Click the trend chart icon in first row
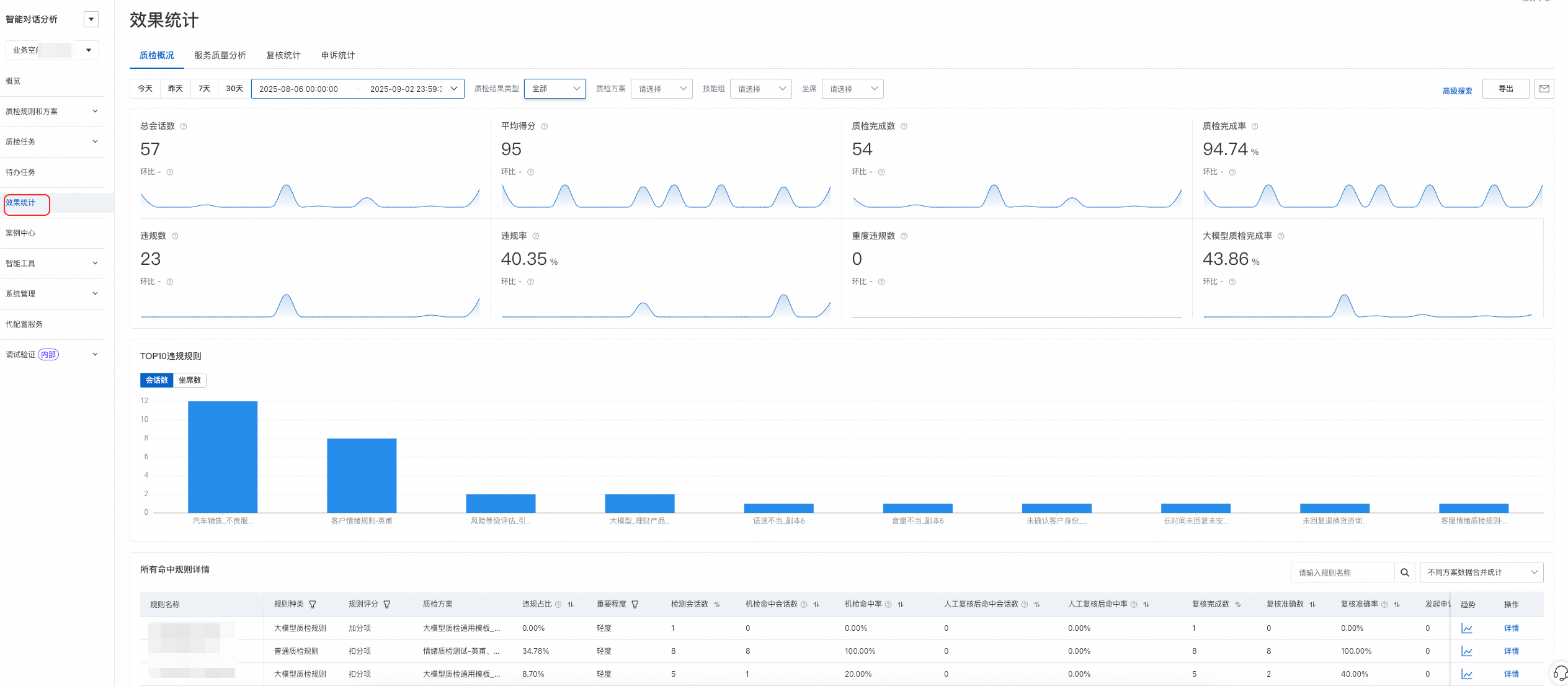 pyautogui.click(x=1466, y=628)
